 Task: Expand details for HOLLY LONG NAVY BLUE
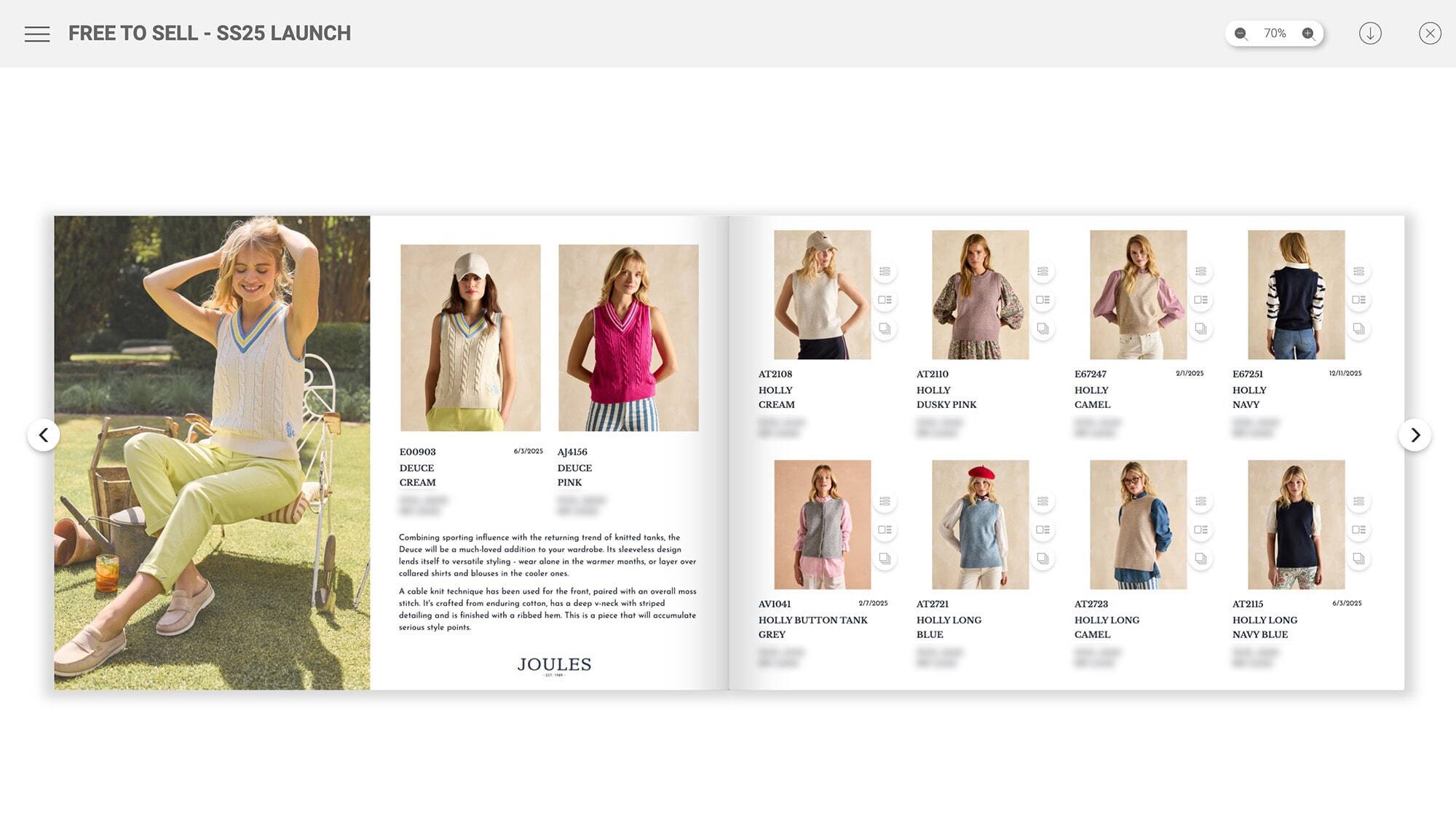coord(1358,529)
